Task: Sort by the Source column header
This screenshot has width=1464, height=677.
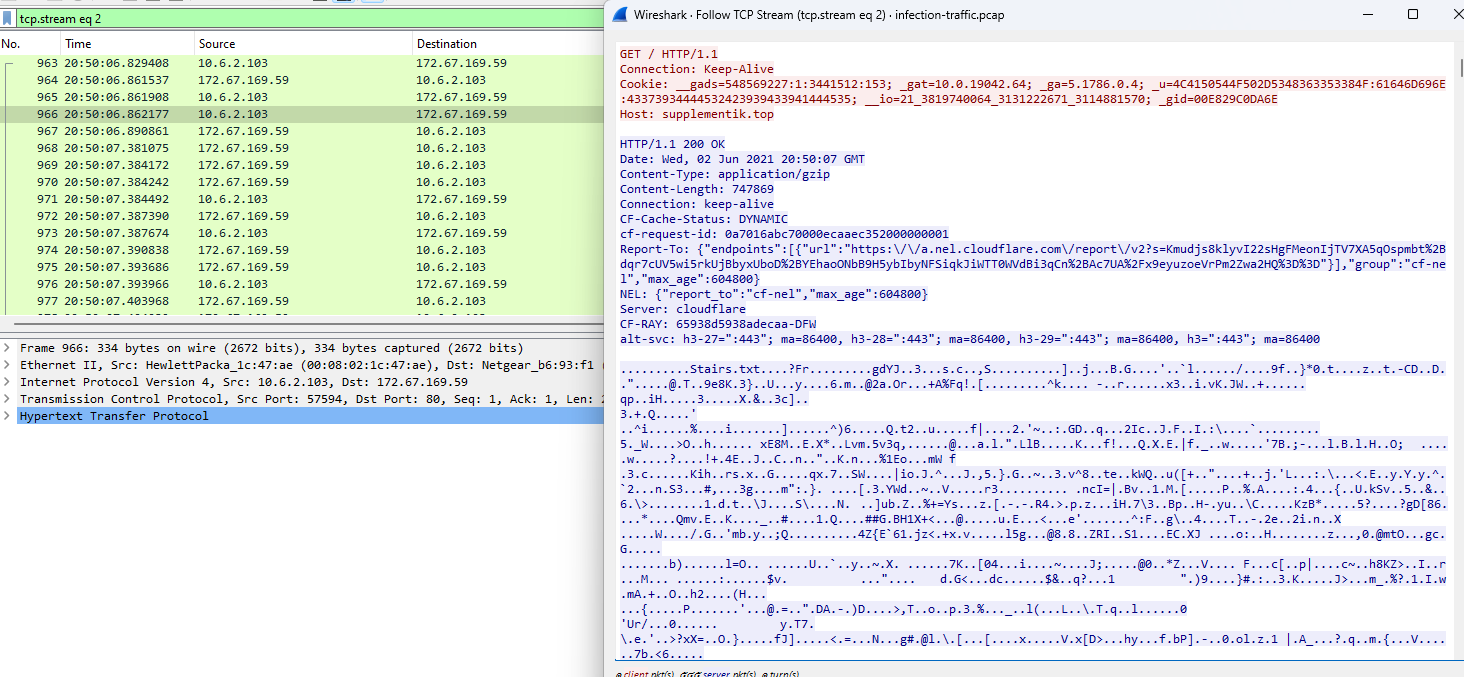Action: click(302, 44)
